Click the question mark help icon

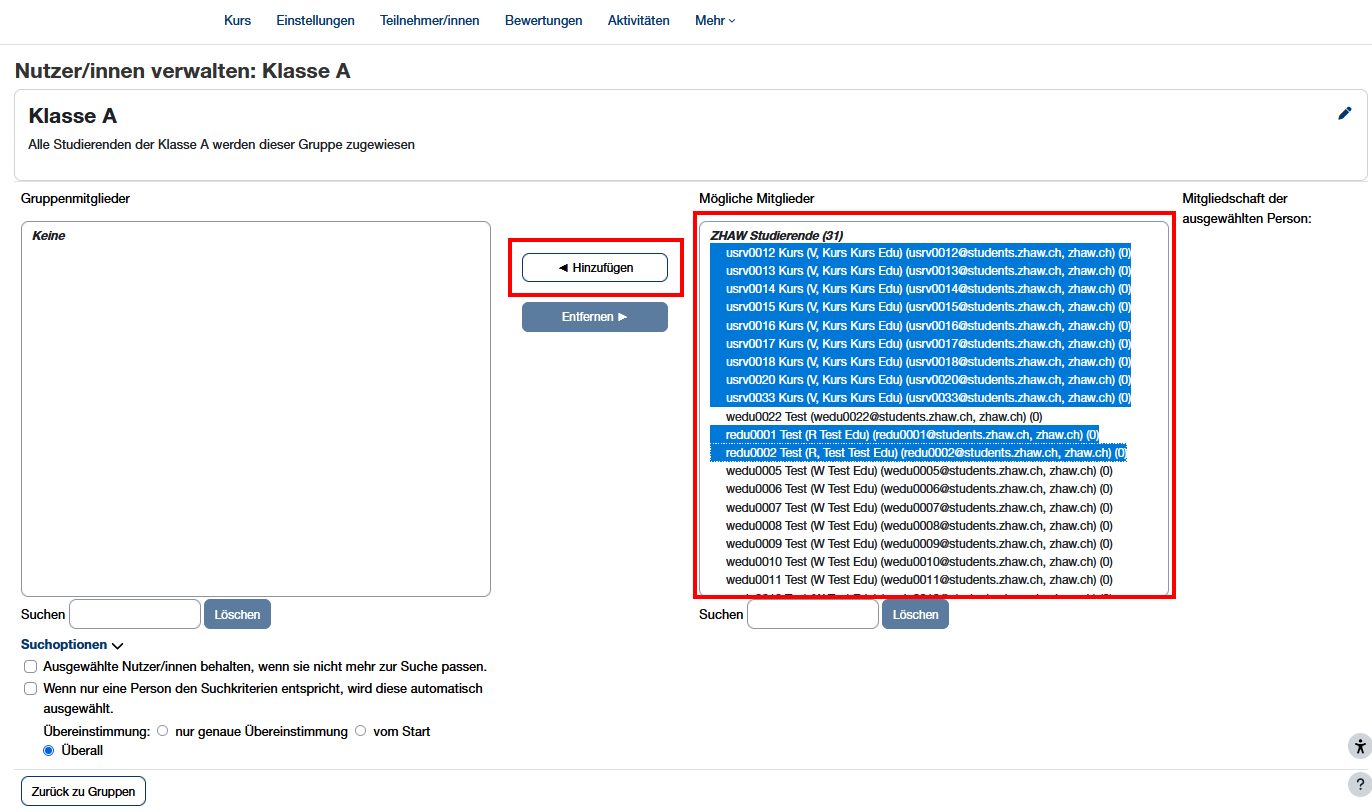coord(1359,784)
